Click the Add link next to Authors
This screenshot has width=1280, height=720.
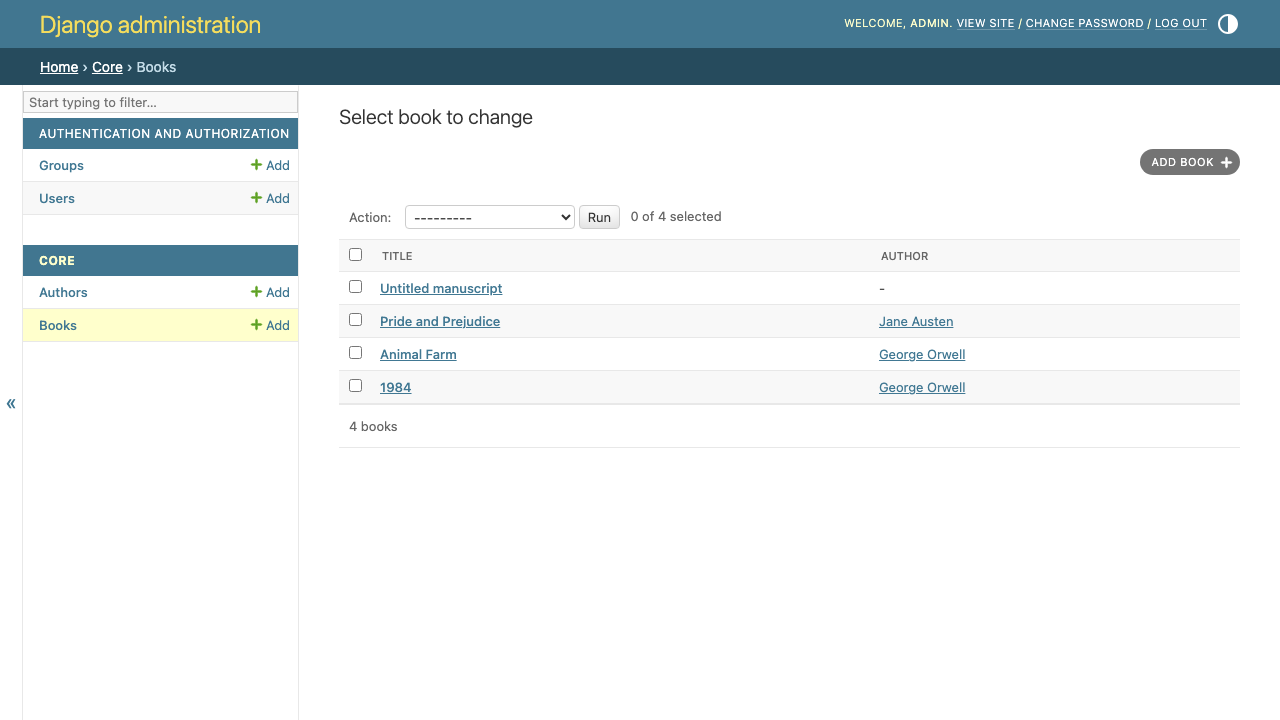[x=270, y=292]
